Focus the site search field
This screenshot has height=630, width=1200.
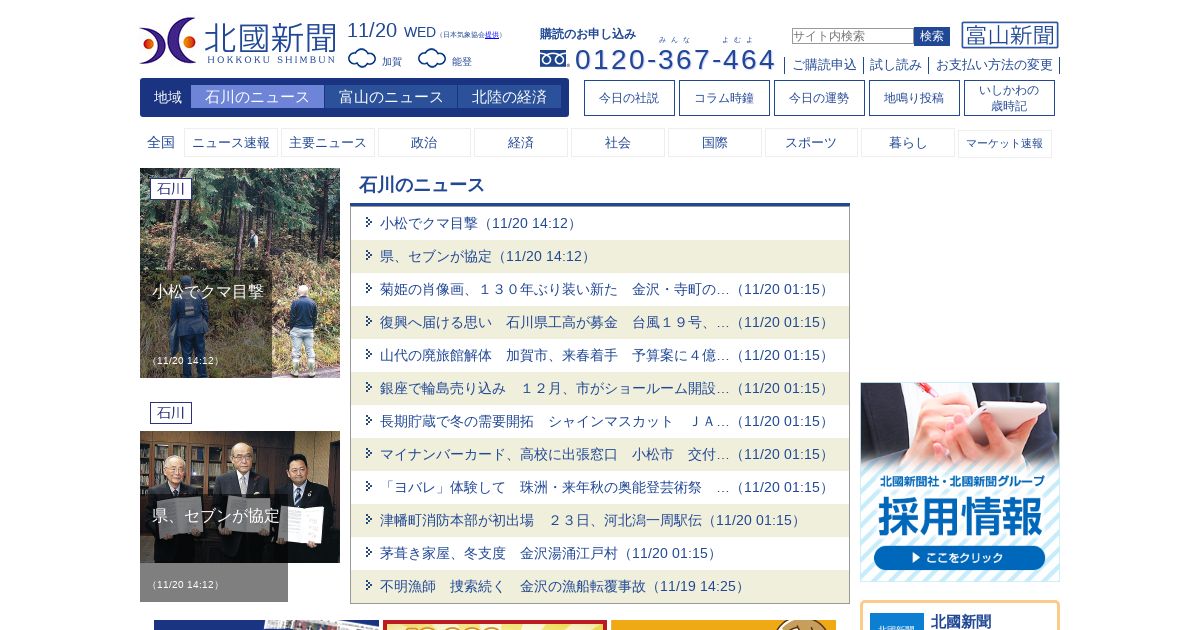(852, 36)
